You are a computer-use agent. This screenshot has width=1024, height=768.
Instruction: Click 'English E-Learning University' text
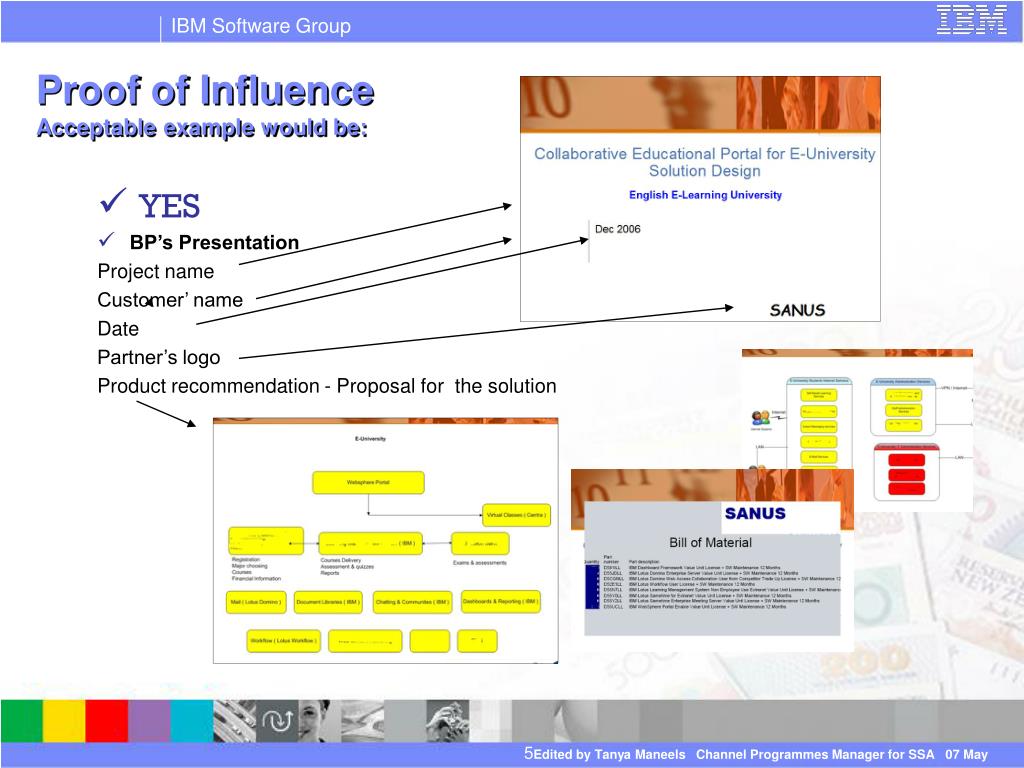tap(705, 195)
